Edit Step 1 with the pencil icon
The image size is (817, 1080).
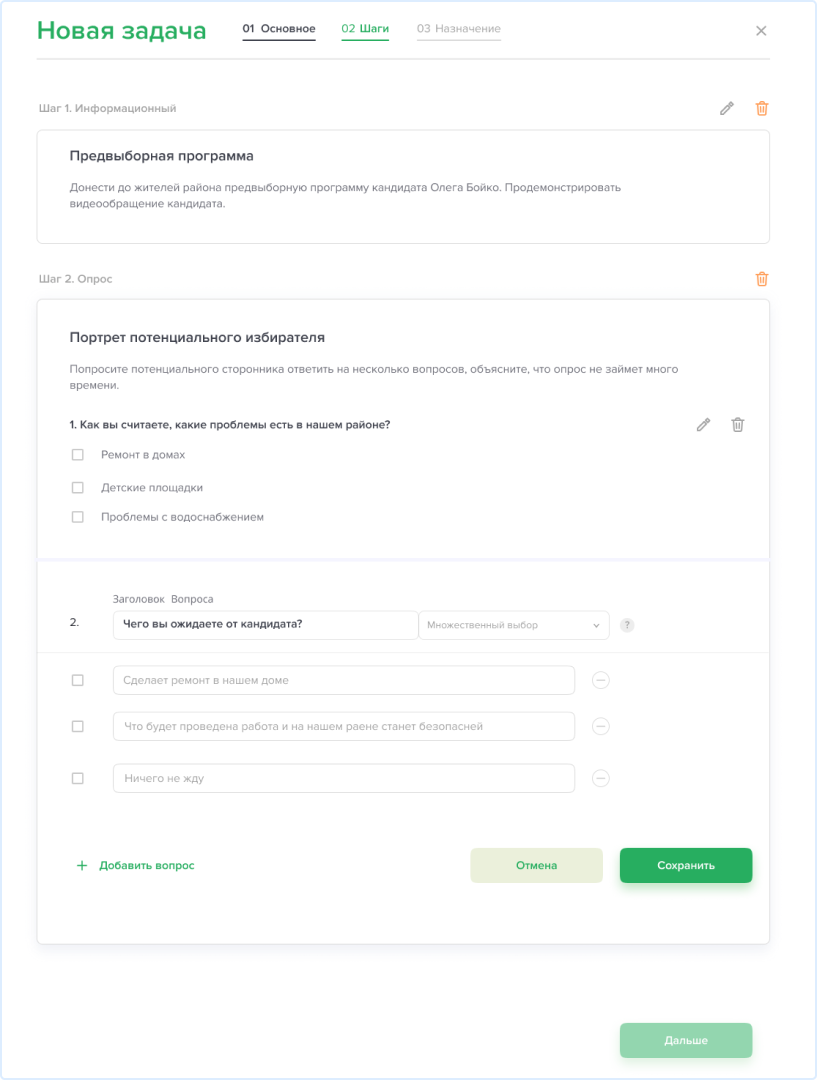(727, 108)
